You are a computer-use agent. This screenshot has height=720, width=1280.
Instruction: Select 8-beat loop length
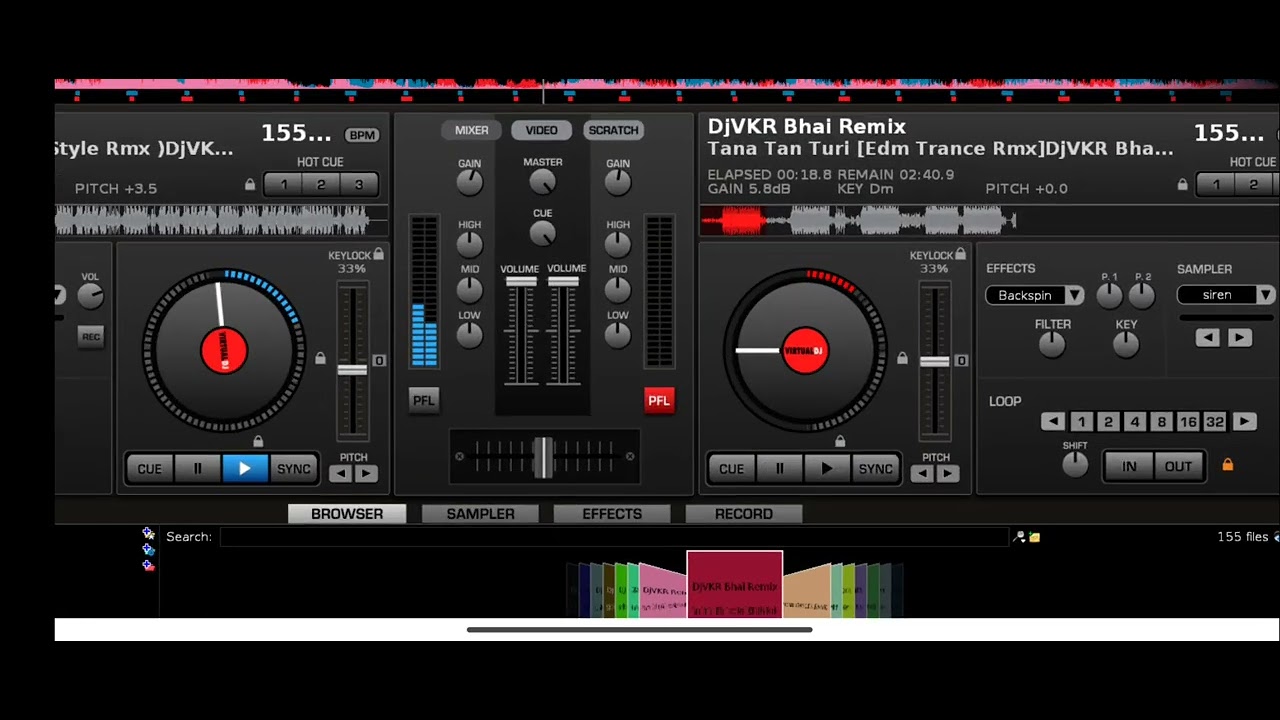(1161, 422)
